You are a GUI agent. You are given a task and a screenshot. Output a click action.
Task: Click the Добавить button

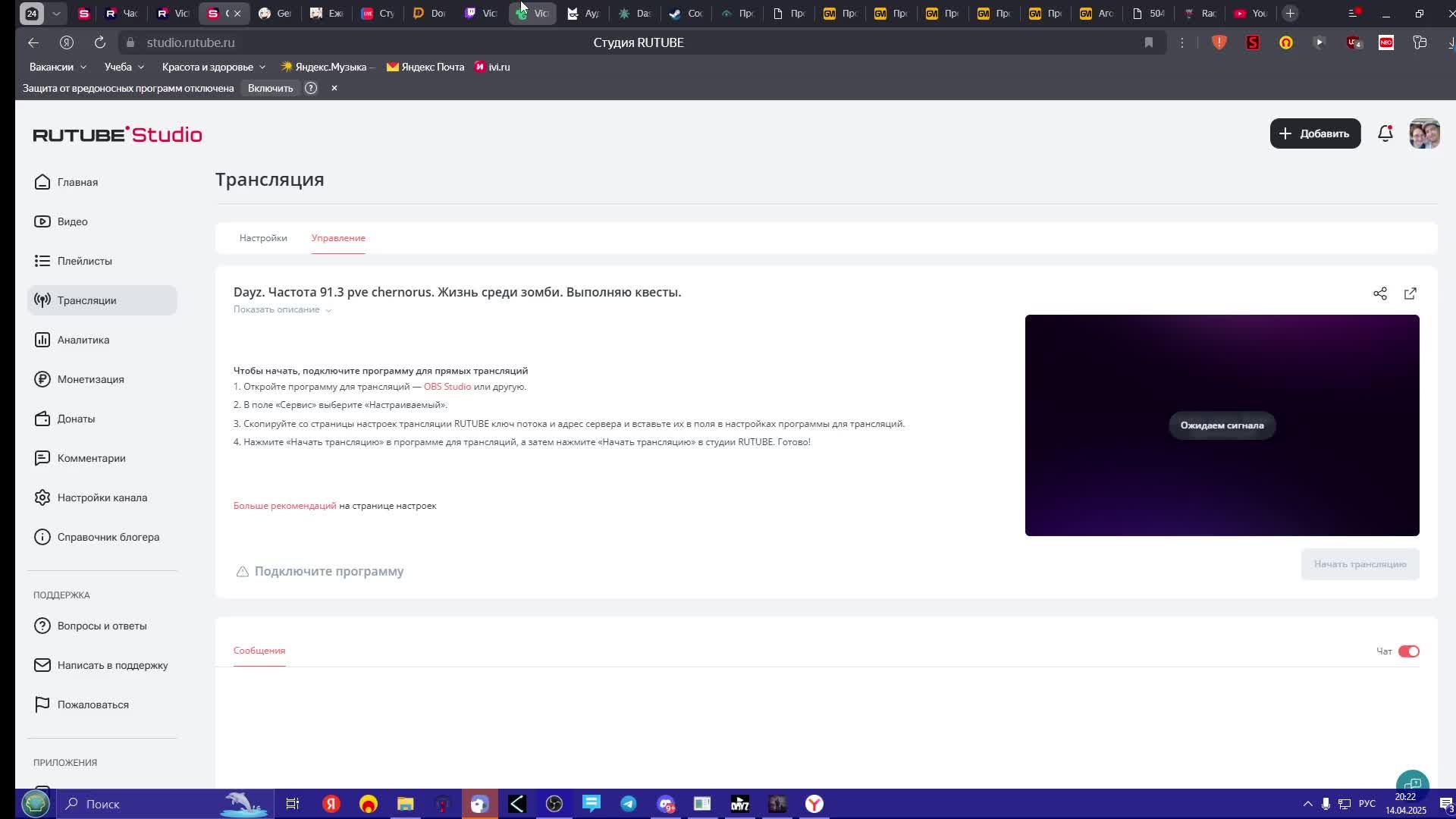pos(1315,133)
